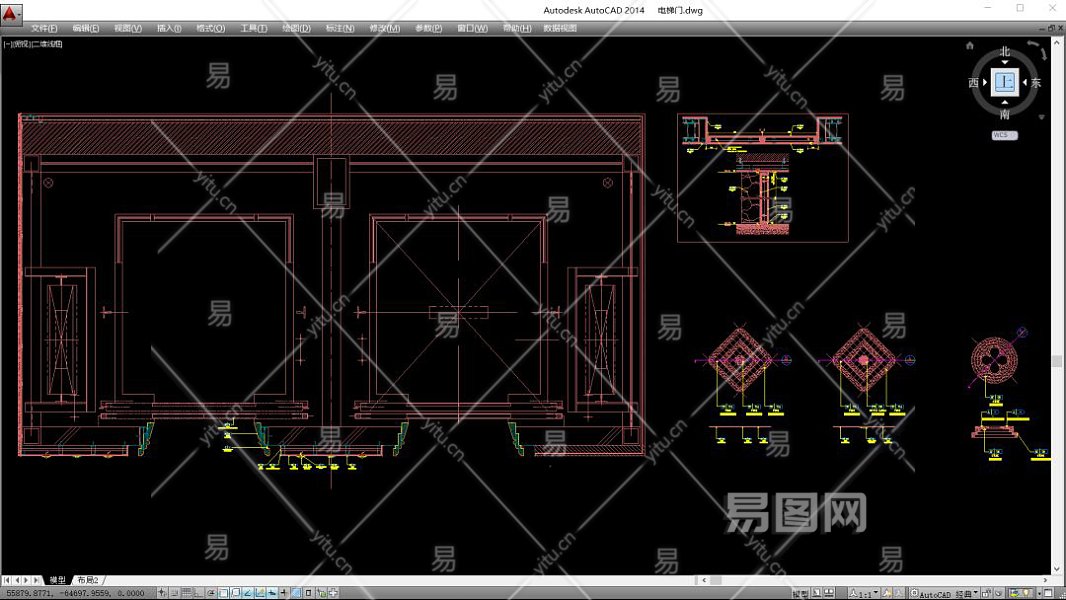The width and height of the screenshot is (1066, 600).
Task: Click the coordinates readout in the status bar
Action: pos(75,593)
